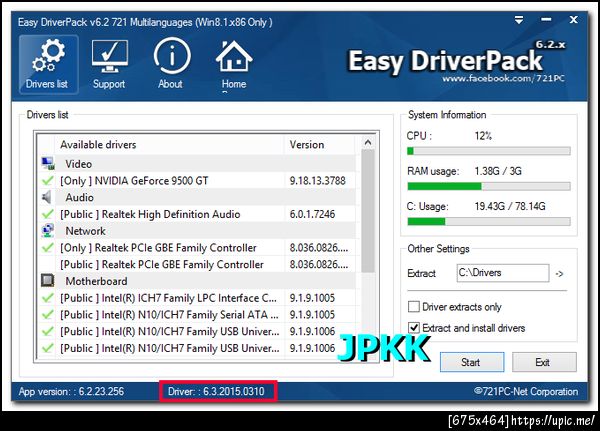The image size is (600, 431).
Task: Click the Start button
Action: [472, 362]
